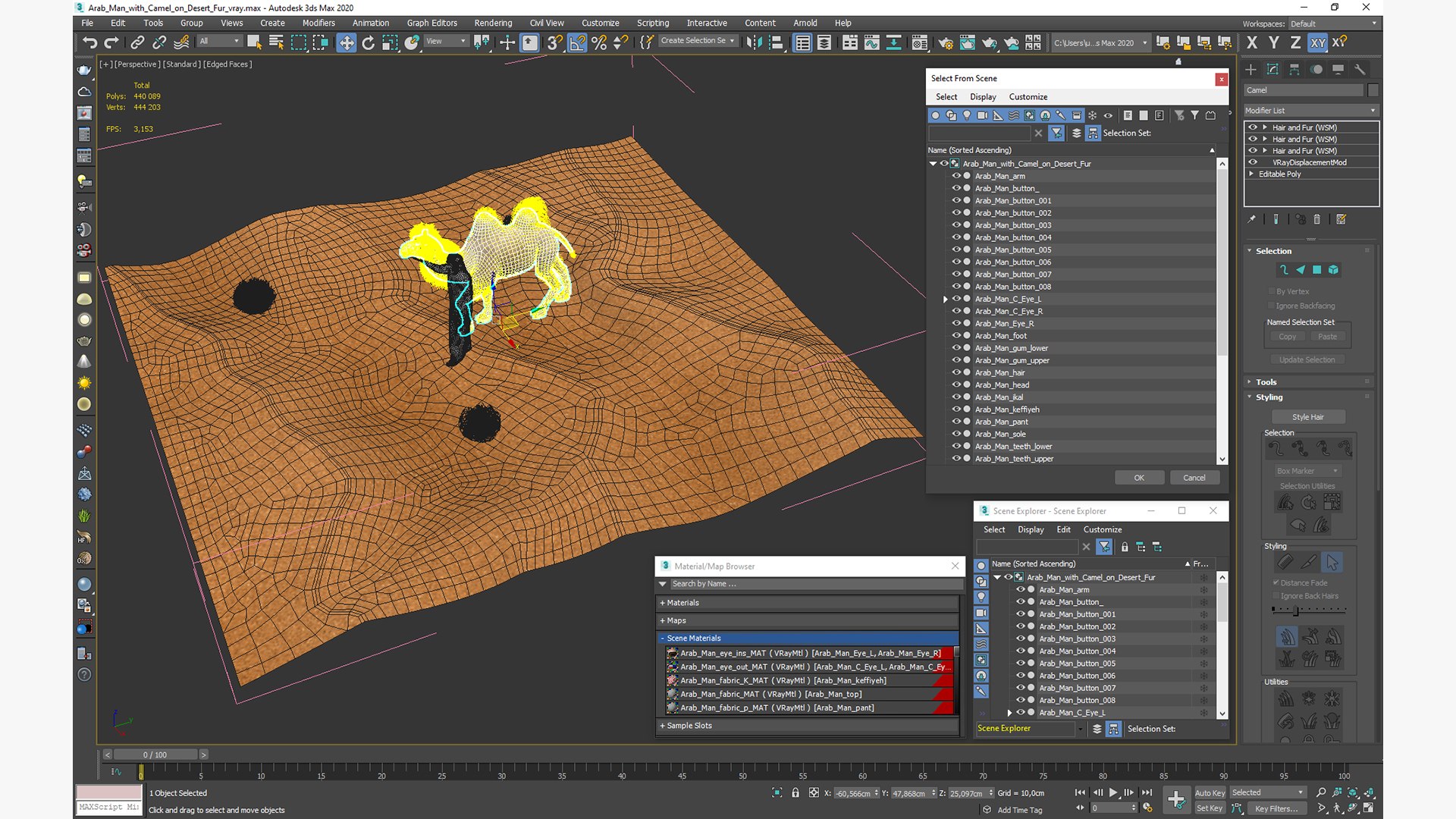Toggle eye of first Hair and Fur (WSM) modifier
This screenshot has height=819, width=1456.
tap(1253, 127)
